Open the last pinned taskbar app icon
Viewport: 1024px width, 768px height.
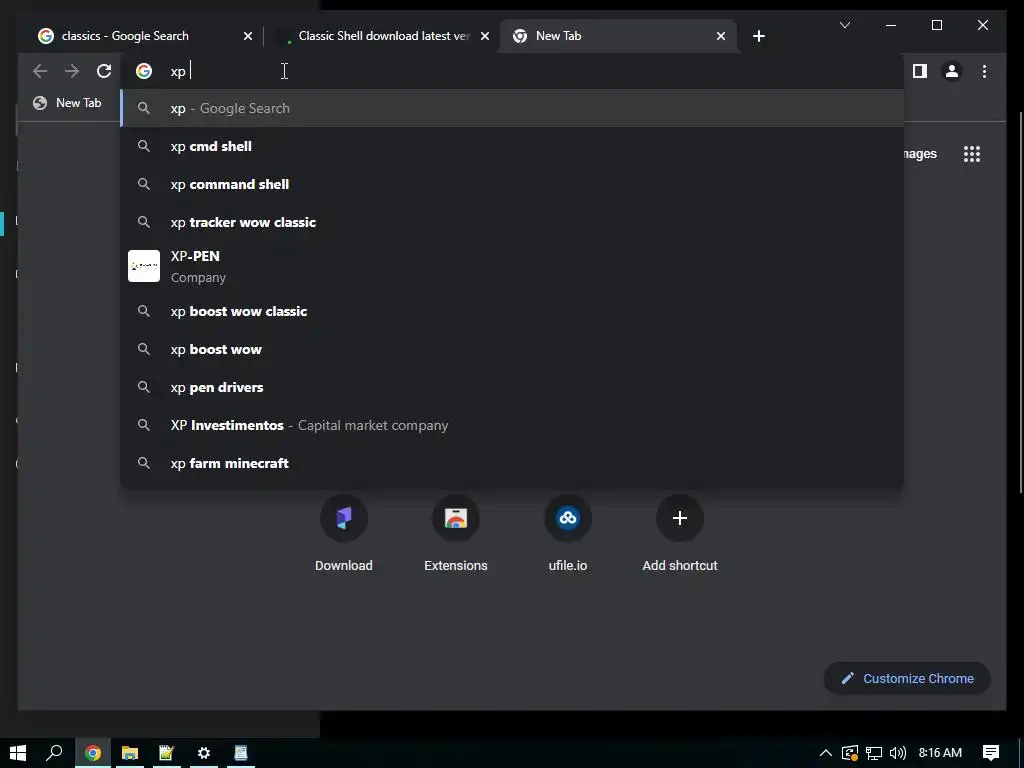(241, 753)
